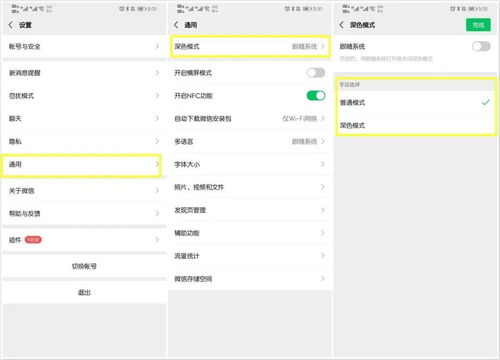Tap back arrow on 深色模式 screen
This screenshot has height=360, width=500.
[342, 25]
